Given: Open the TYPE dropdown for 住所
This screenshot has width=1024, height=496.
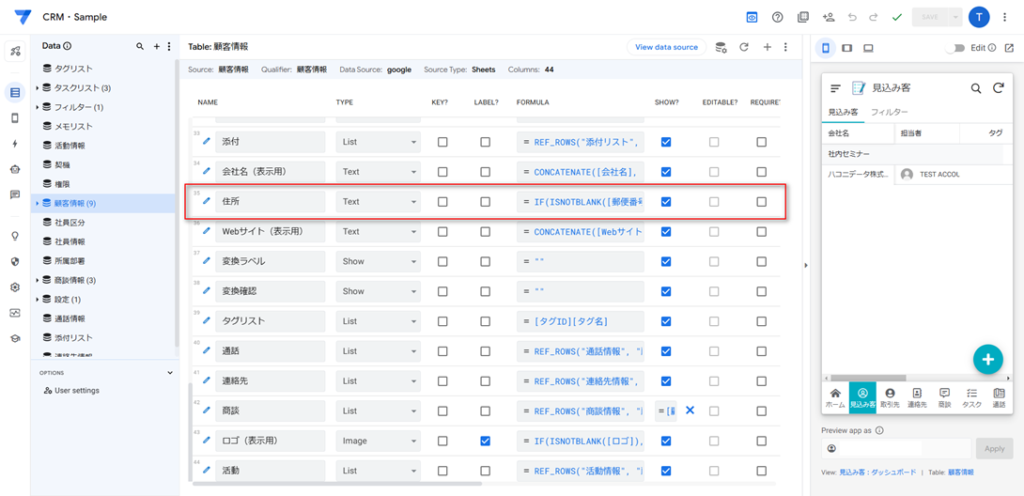Looking at the screenshot, I should click(x=379, y=202).
